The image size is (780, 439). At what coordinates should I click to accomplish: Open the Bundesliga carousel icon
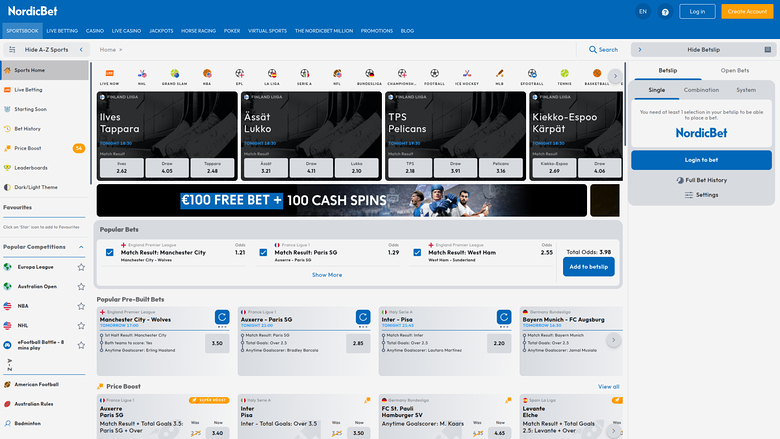(x=370, y=77)
